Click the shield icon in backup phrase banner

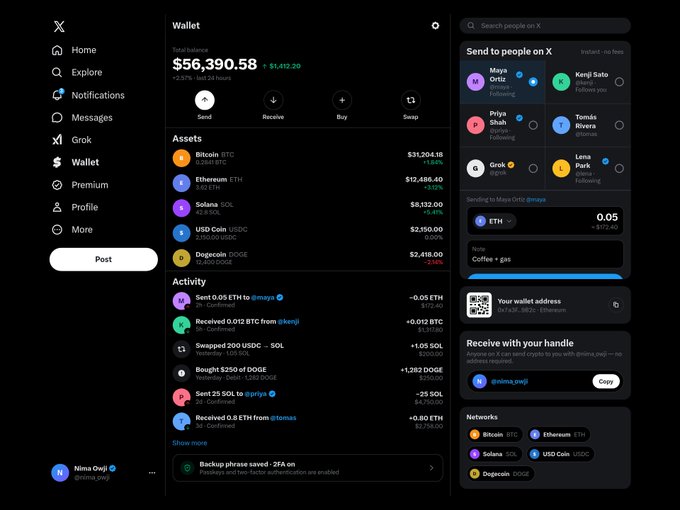pyautogui.click(x=187, y=468)
